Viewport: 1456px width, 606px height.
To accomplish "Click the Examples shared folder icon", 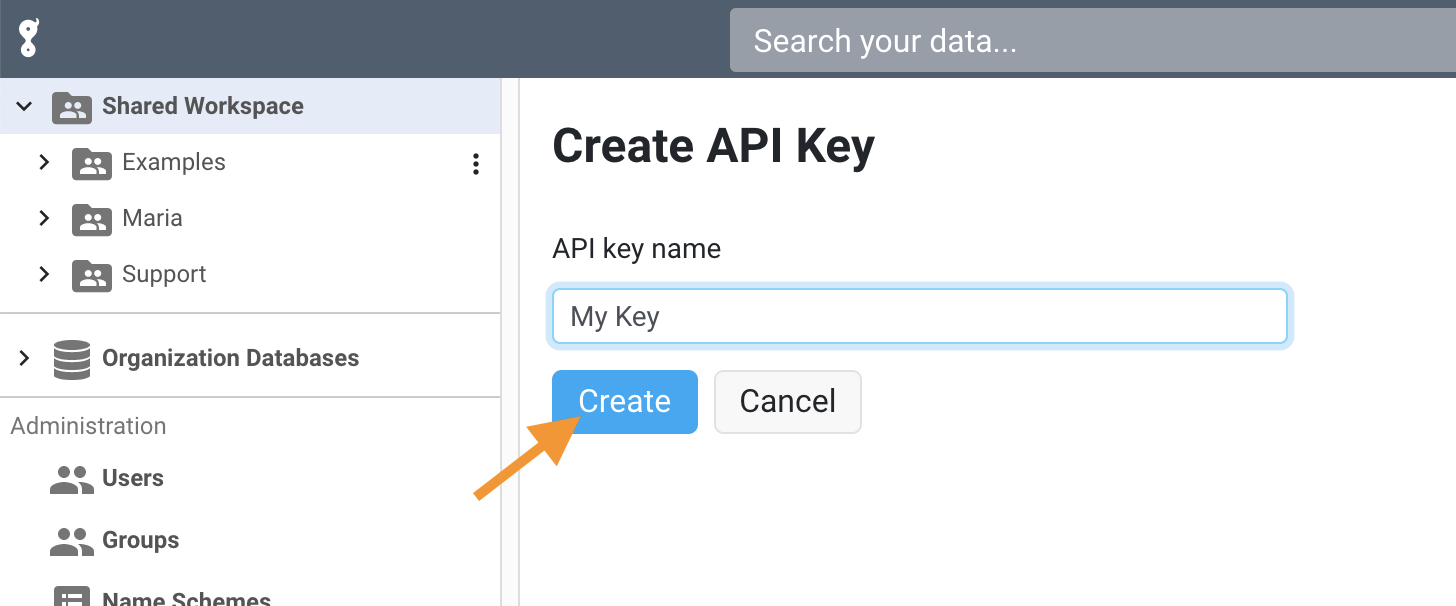I will [x=91, y=163].
